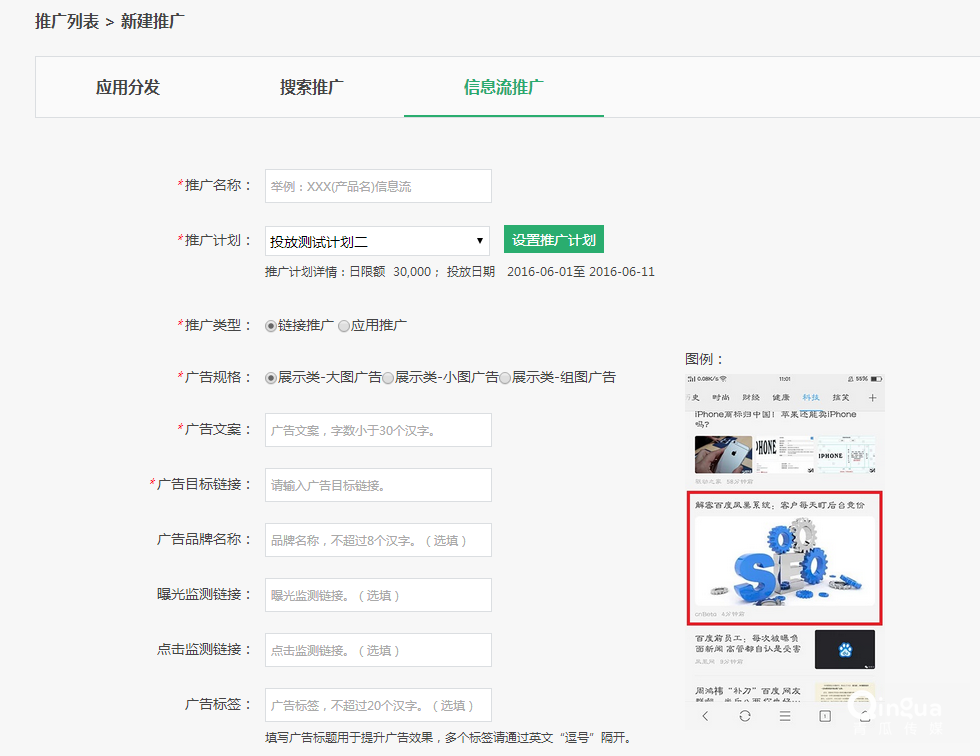Click the green 设置推广计划 button

(553, 239)
